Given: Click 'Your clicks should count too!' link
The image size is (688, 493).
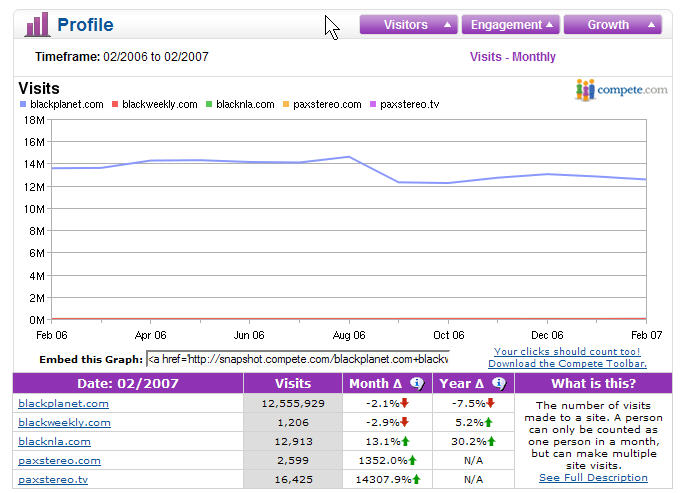Looking at the screenshot, I should [567, 351].
